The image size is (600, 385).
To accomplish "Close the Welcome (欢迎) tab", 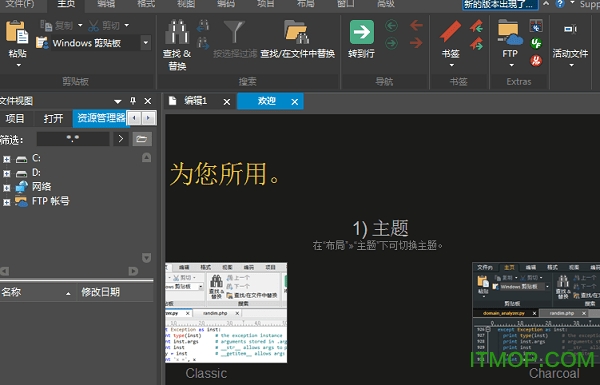I will (x=295, y=102).
